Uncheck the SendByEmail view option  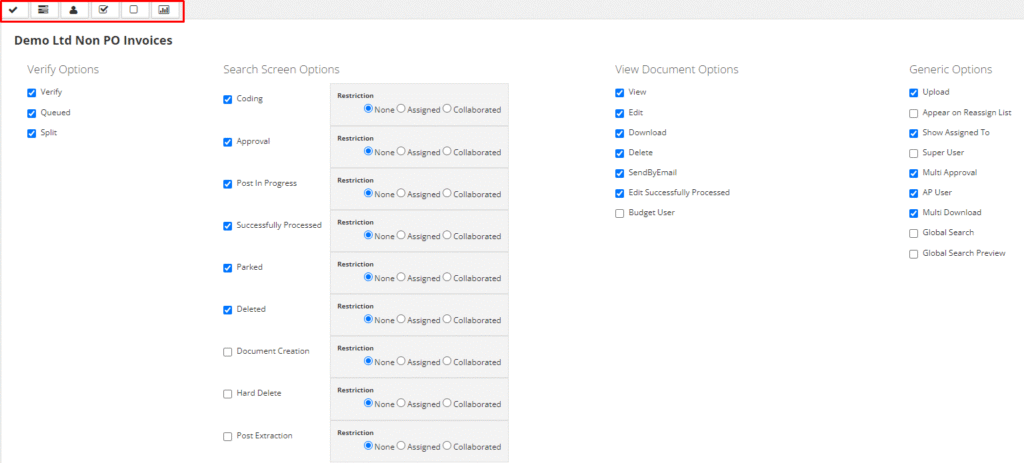click(x=620, y=173)
